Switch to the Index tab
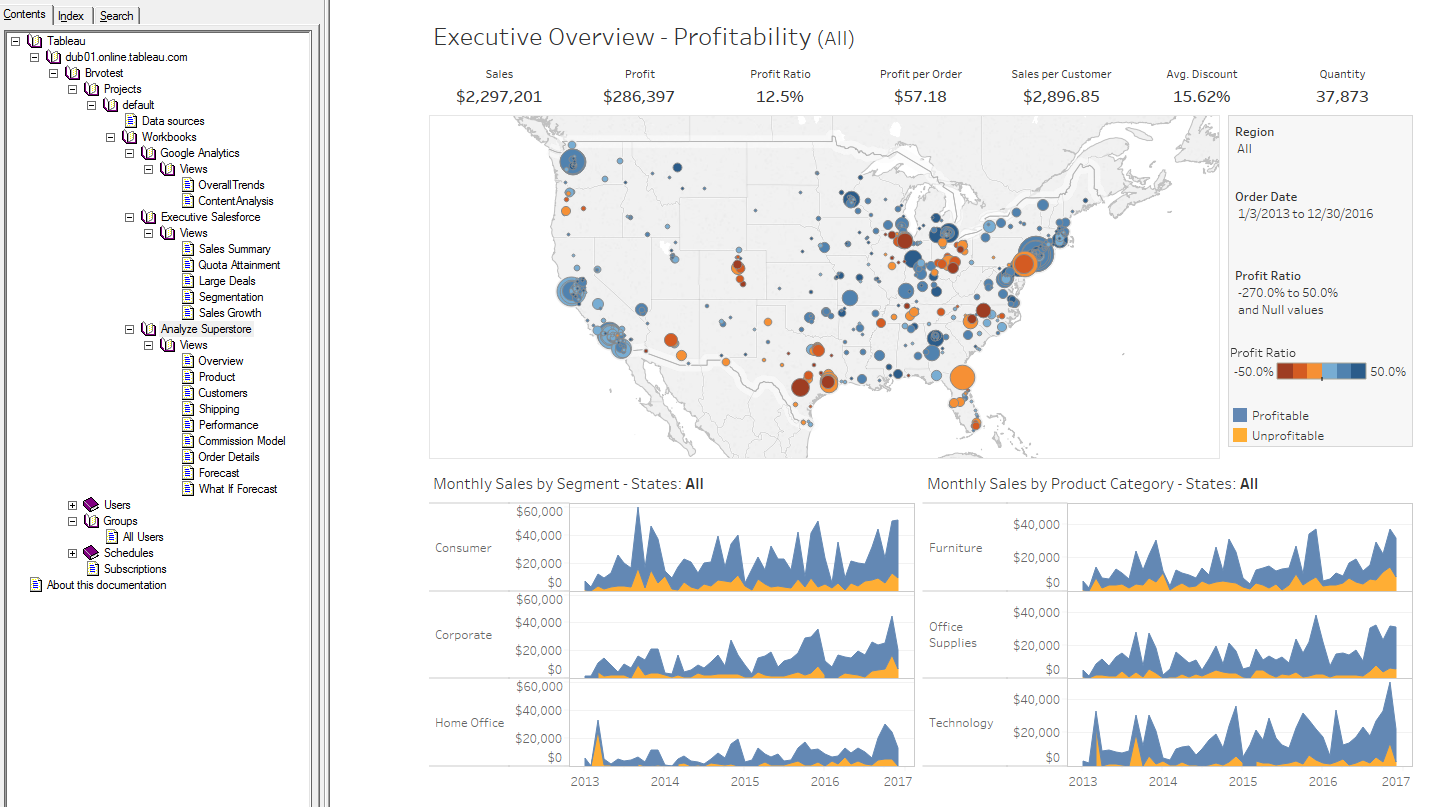1440x807 pixels. point(71,15)
